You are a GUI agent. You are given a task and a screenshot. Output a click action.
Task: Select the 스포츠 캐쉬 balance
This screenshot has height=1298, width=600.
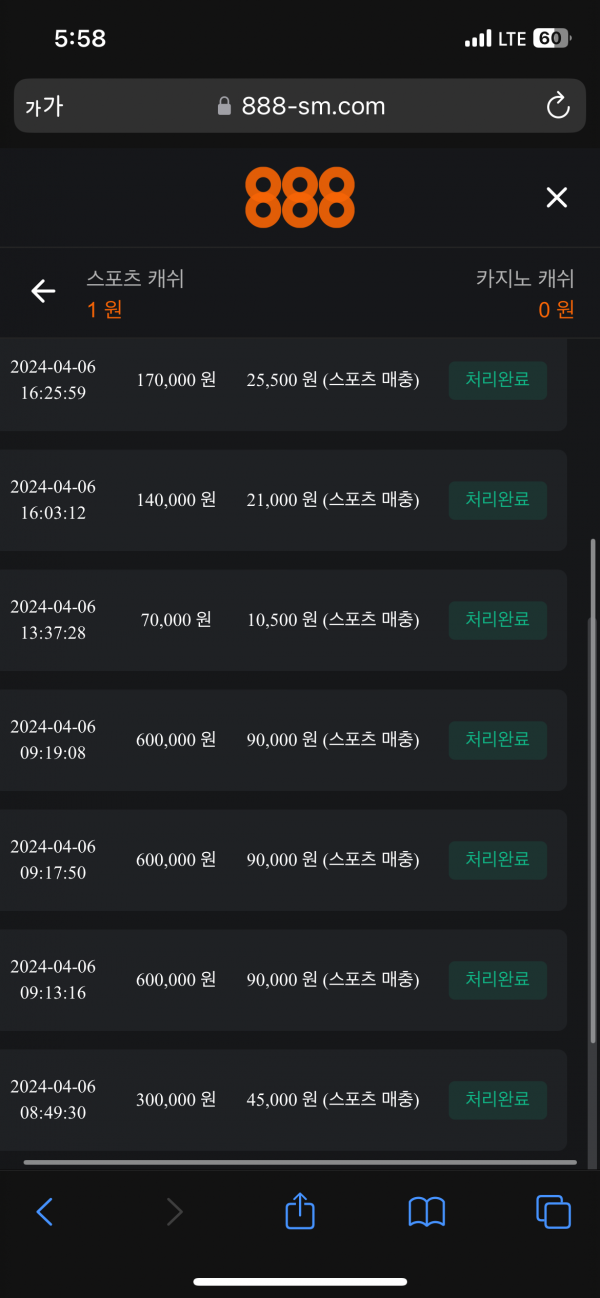click(x=135, y=294)
